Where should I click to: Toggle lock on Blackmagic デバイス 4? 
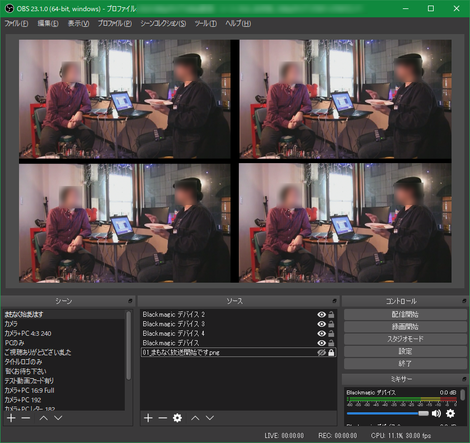[x=331, y=333]
